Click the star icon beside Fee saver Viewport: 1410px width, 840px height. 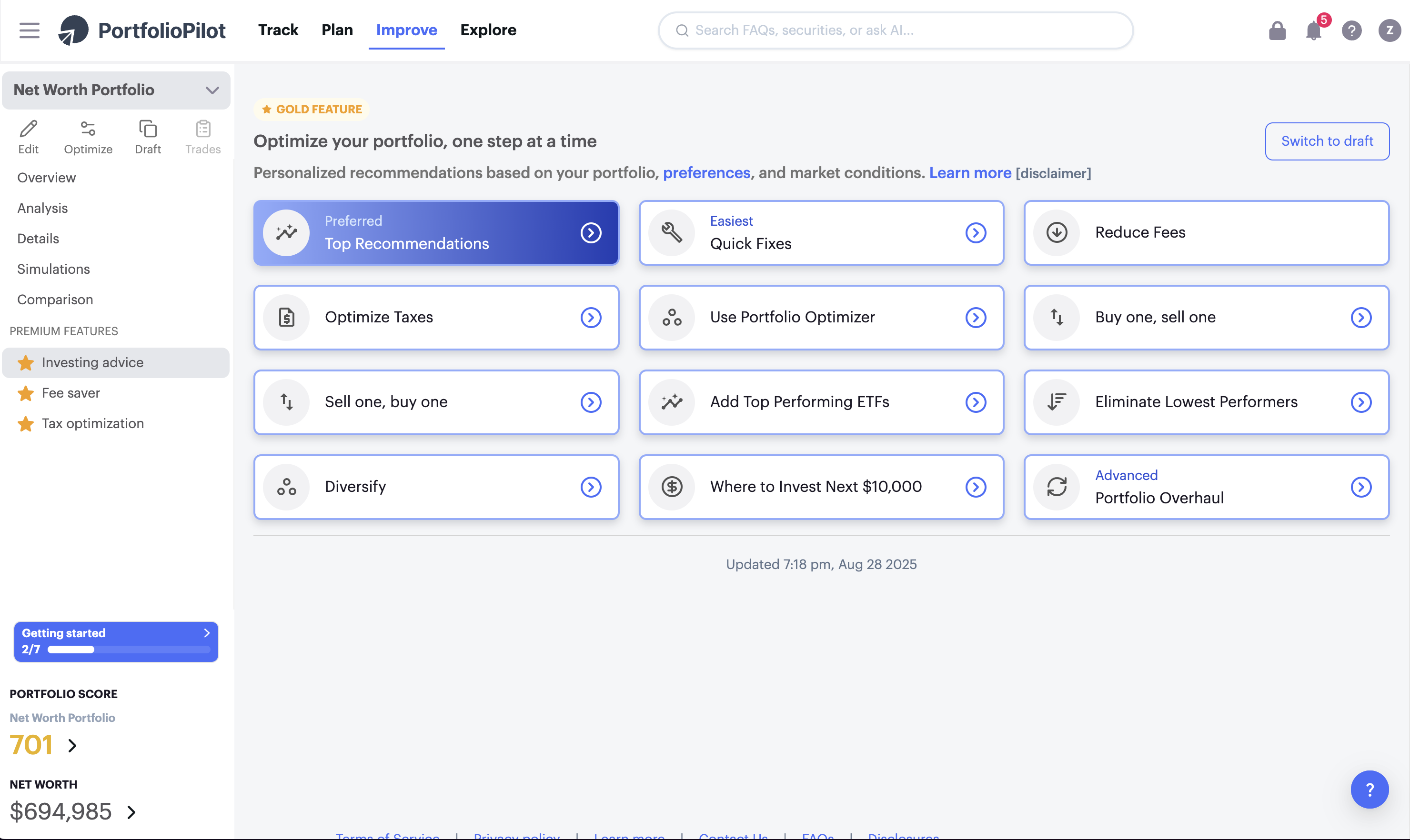pyautogui.click(x=25, y=393)
